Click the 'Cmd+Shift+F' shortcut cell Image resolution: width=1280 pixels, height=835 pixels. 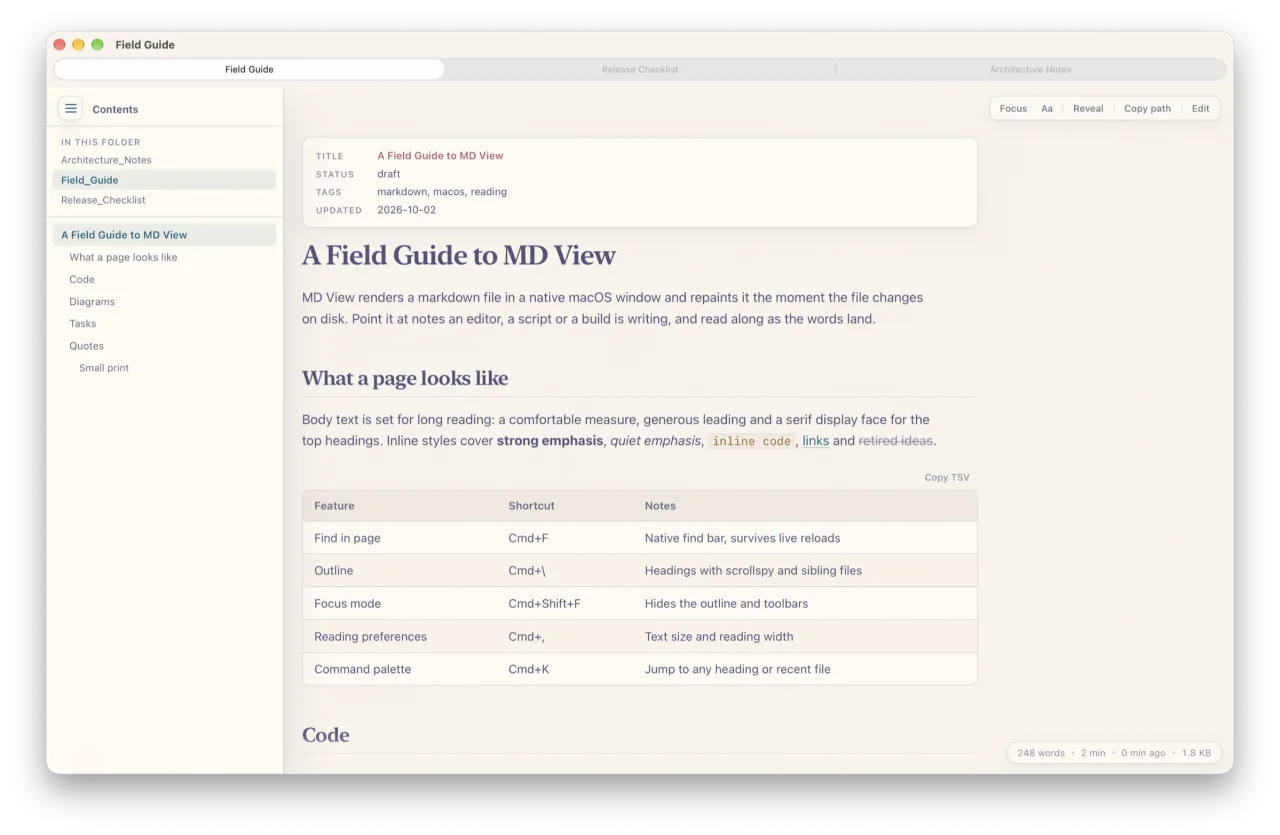click(544, 604)
